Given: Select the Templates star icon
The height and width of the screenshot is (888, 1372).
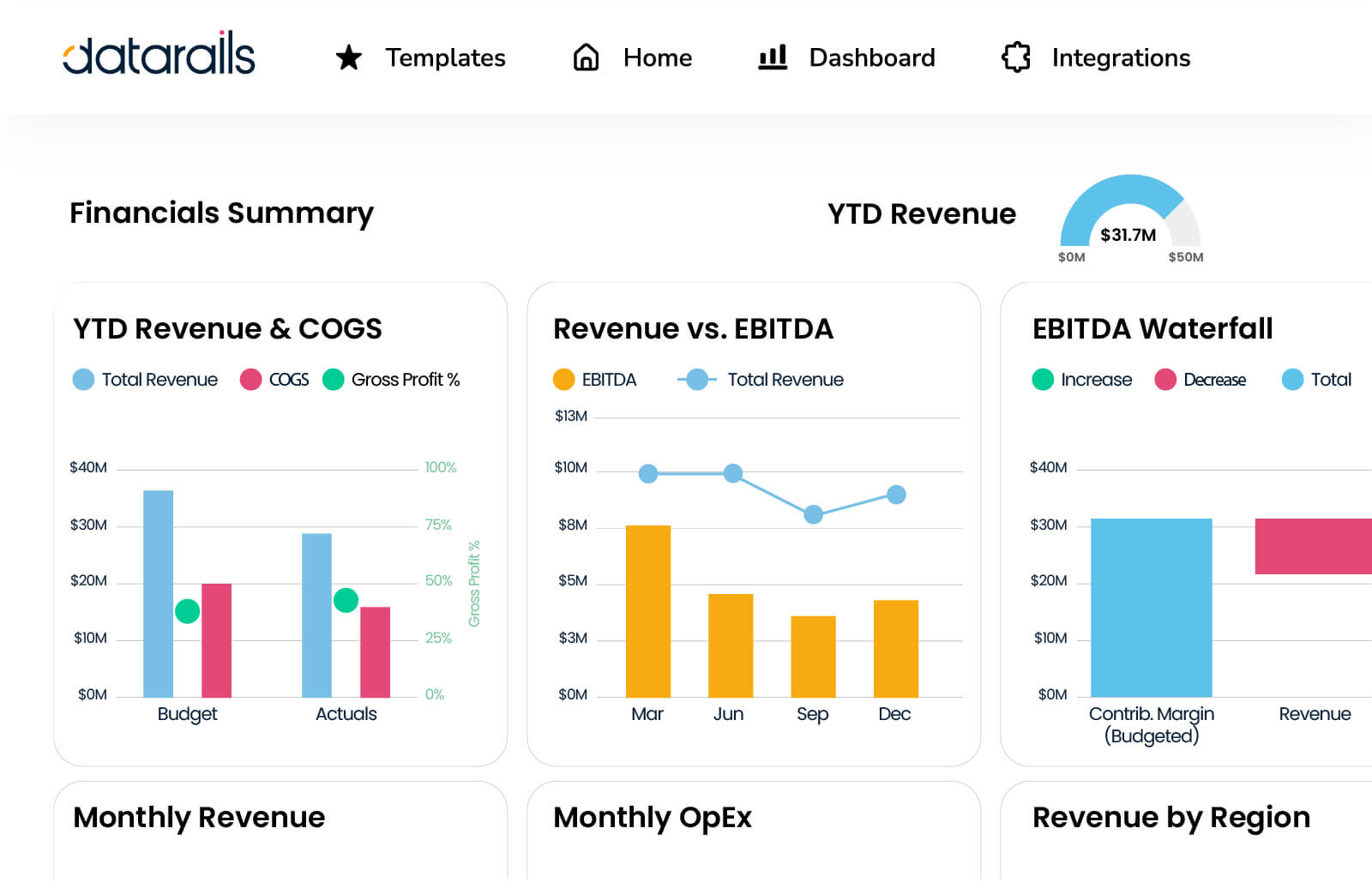Looking at the screenshot, I should click(347, 58).
